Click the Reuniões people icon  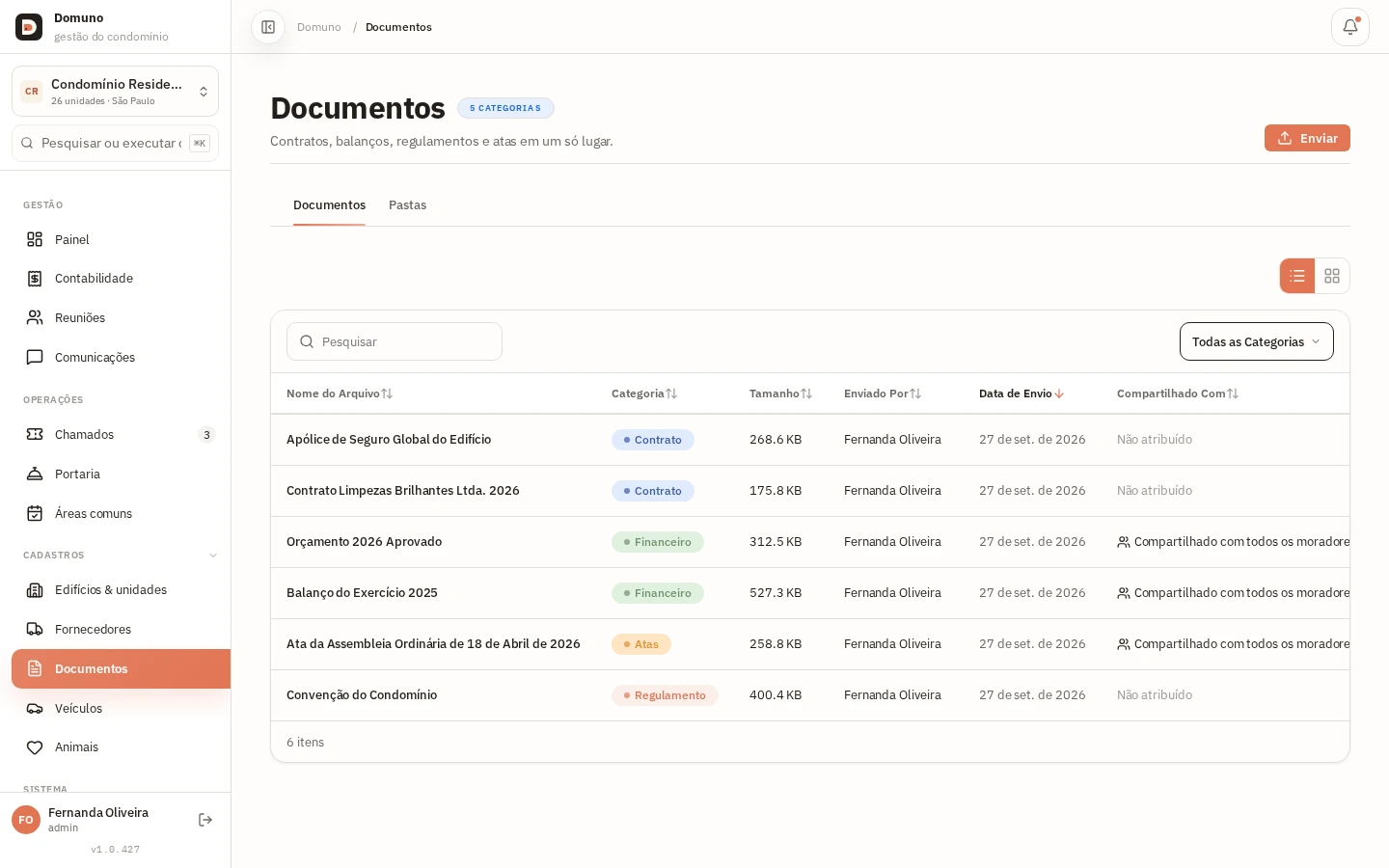[35, 317]
